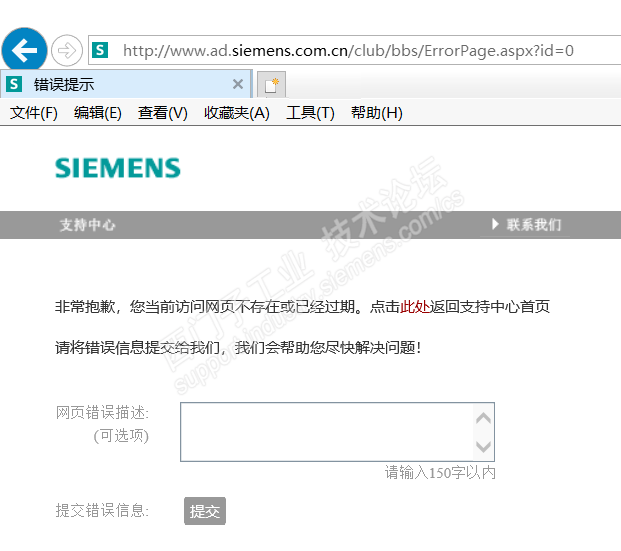Click the Siemens favicon in address bar

pos(99,50)
